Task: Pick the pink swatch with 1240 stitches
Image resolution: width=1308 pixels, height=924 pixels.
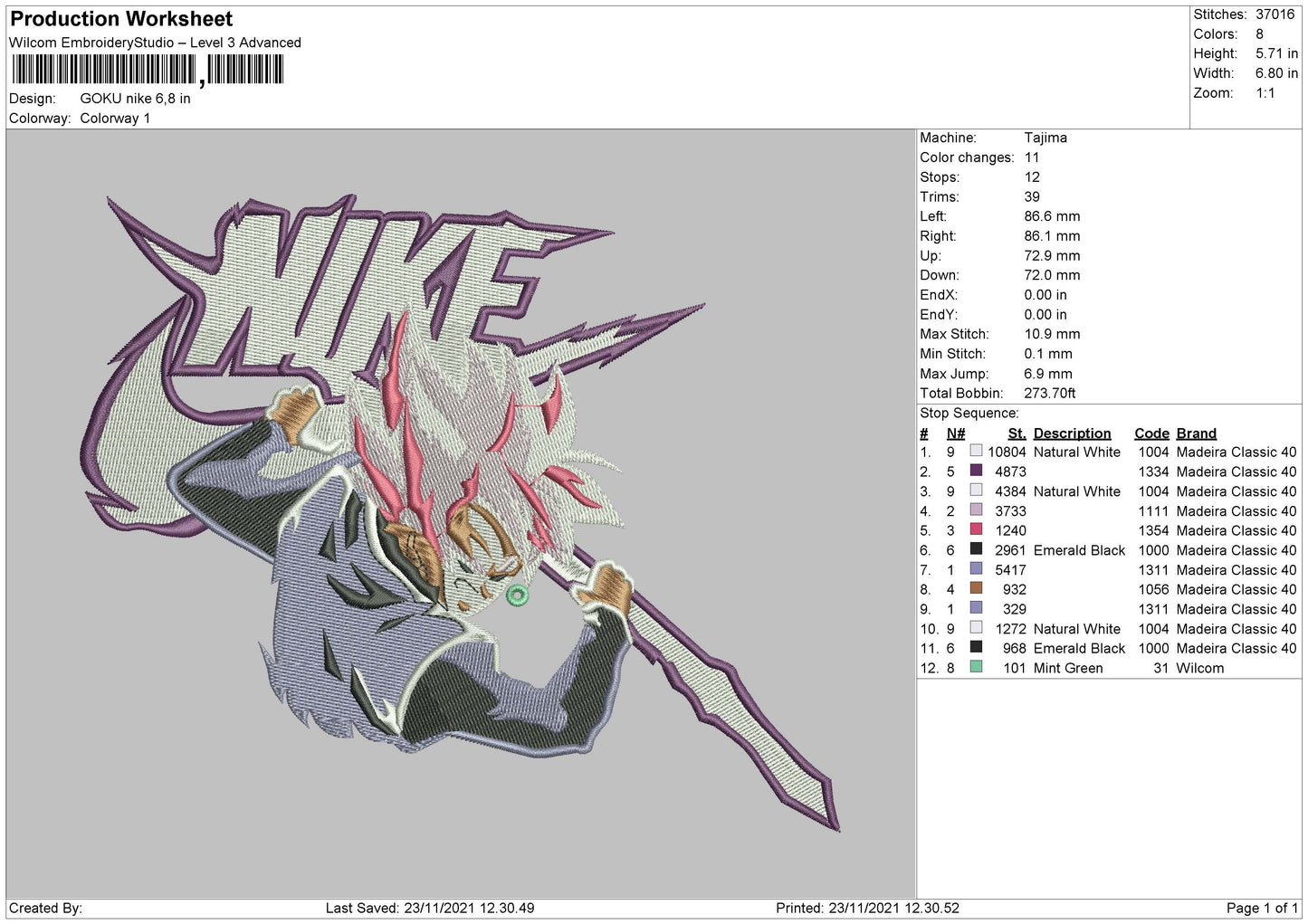Action: (x=976, y=530)
